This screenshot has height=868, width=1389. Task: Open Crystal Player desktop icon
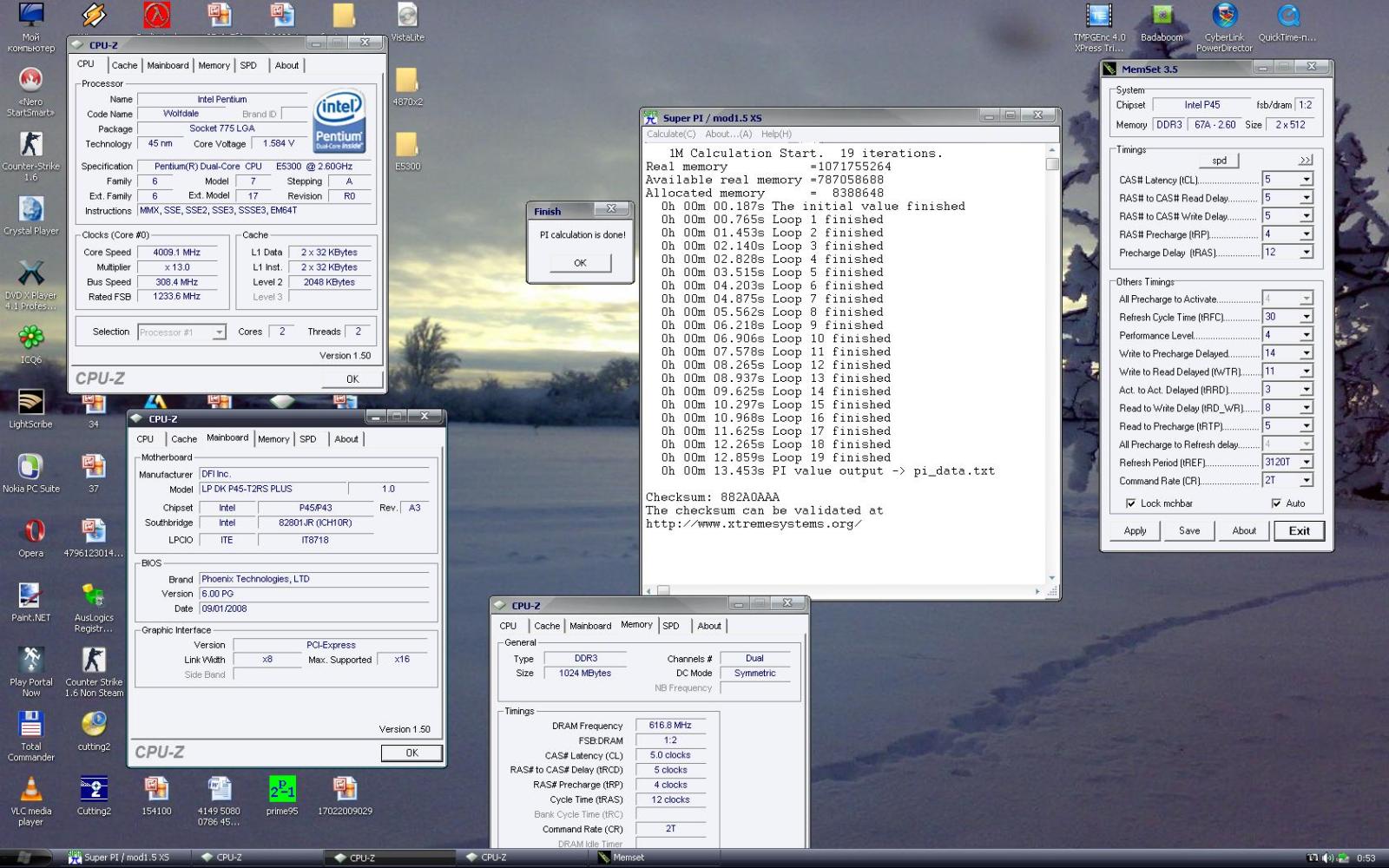pyautogui.click(x=31, y=216)
